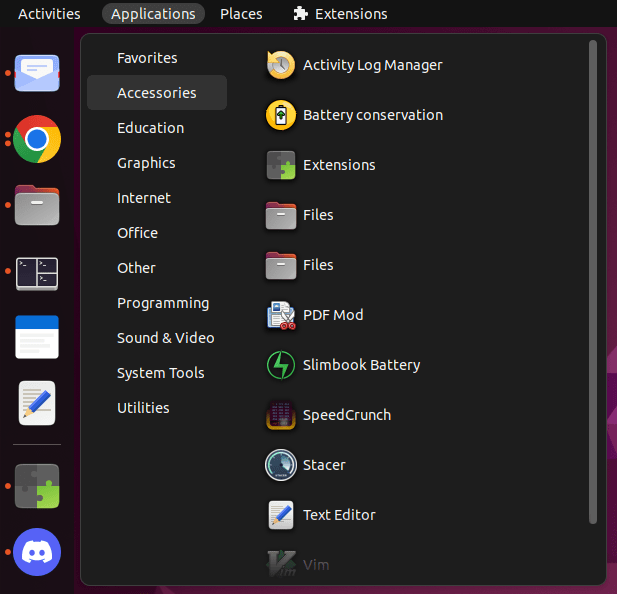The width and height of the screenshot is (617, 594).
Task: Open Google Chrome from the dock
Action: click(x=37, y=139)
